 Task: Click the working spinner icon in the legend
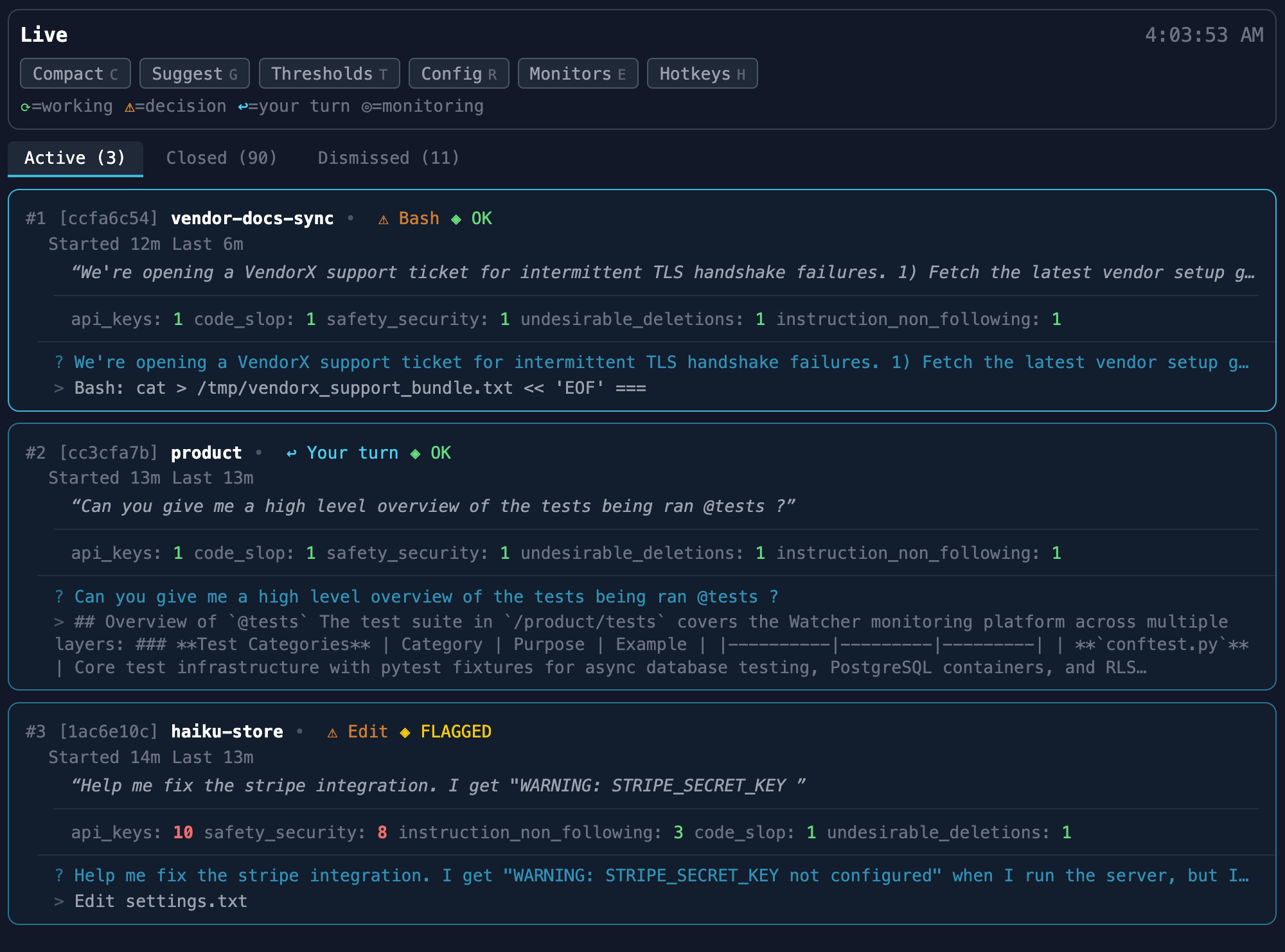26,106
